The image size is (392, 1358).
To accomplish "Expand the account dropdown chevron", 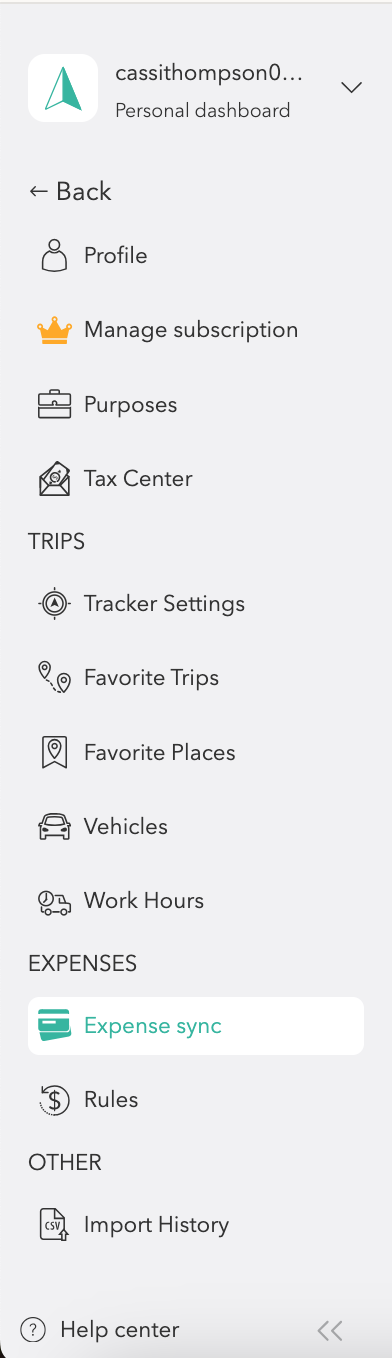I will 351,88.
